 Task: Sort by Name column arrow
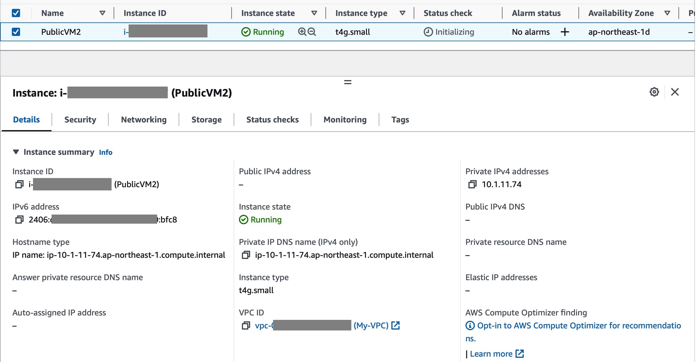tap(102, 13)
